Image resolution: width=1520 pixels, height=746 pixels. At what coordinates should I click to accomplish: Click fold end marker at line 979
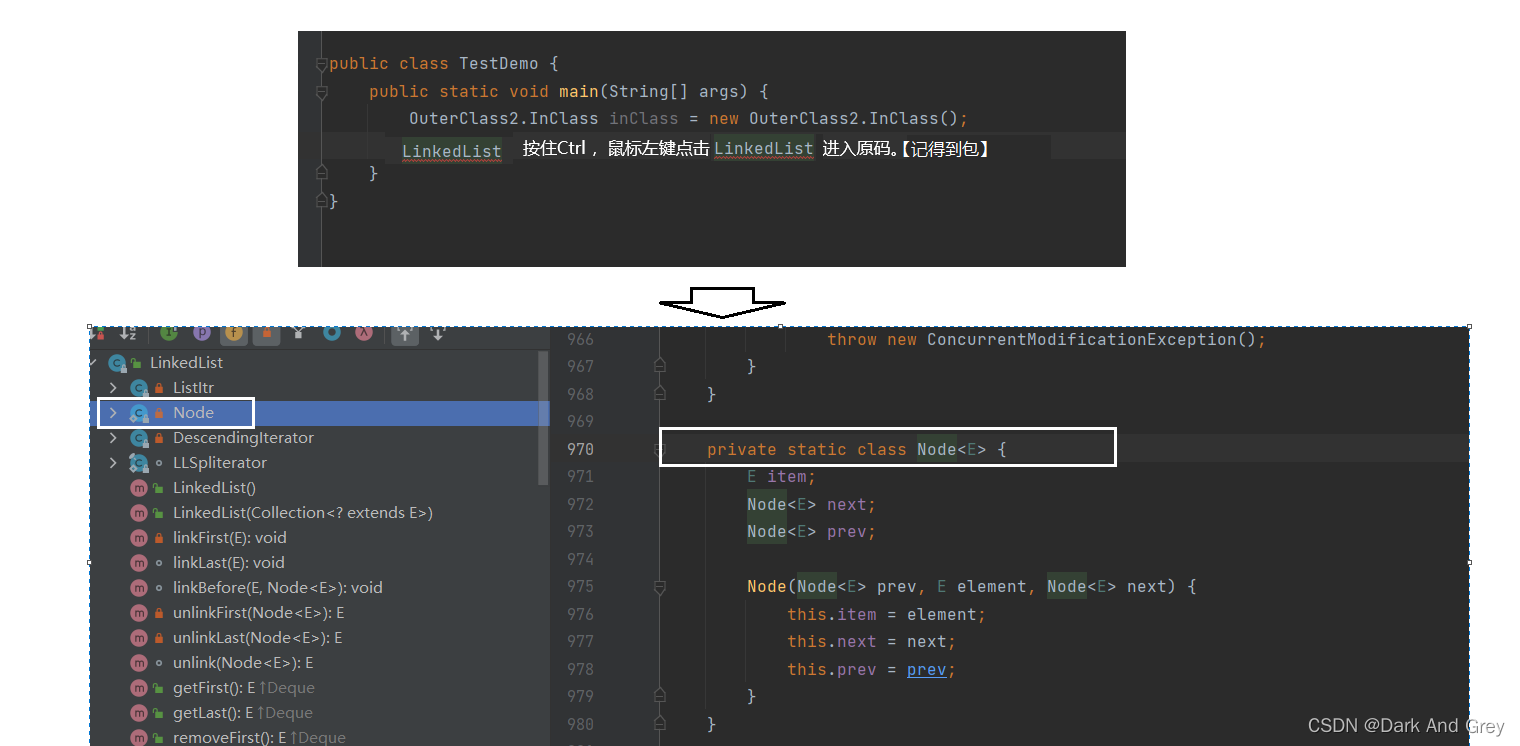659,696
